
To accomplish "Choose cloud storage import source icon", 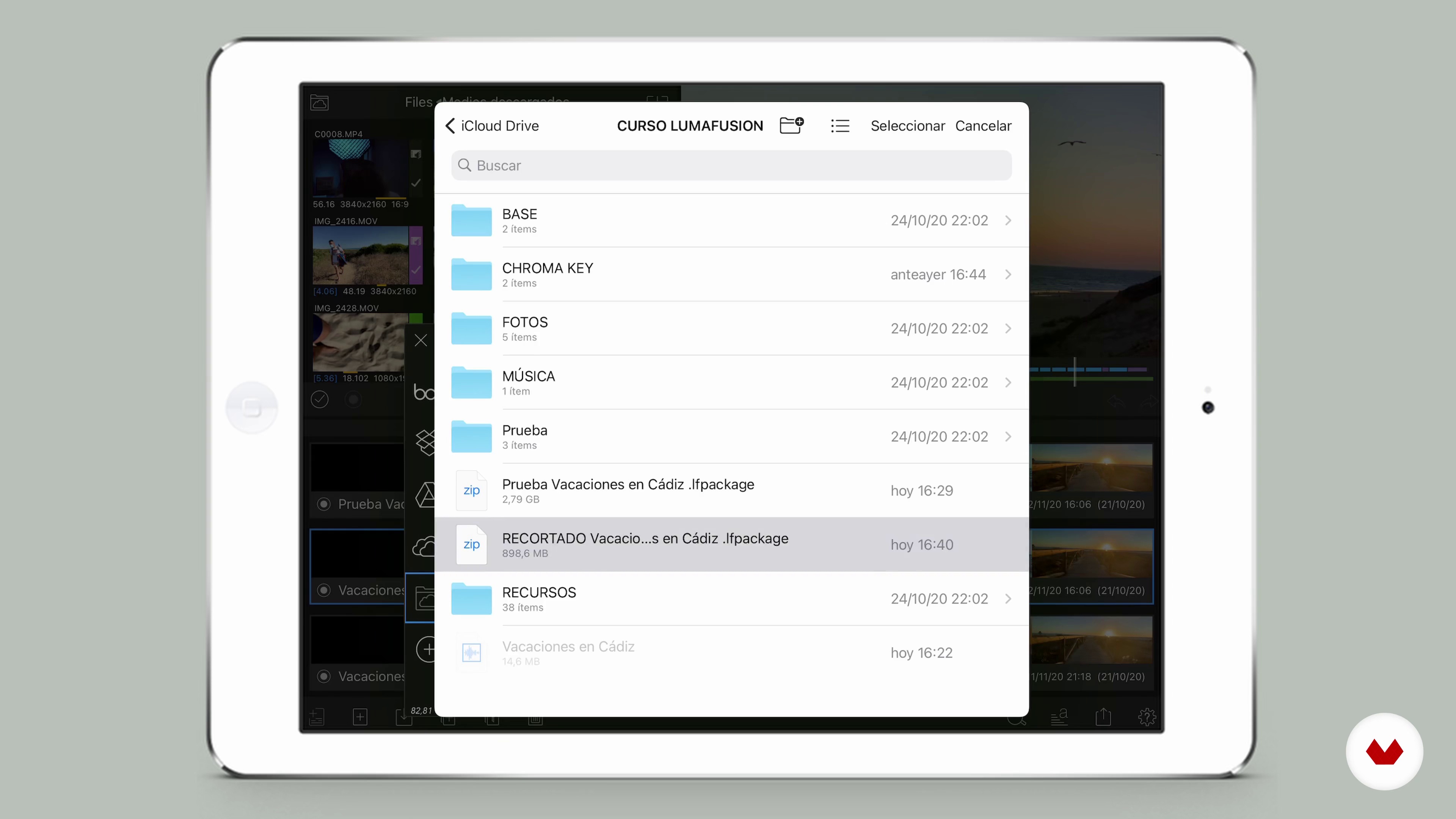I will tap(424, 547).
